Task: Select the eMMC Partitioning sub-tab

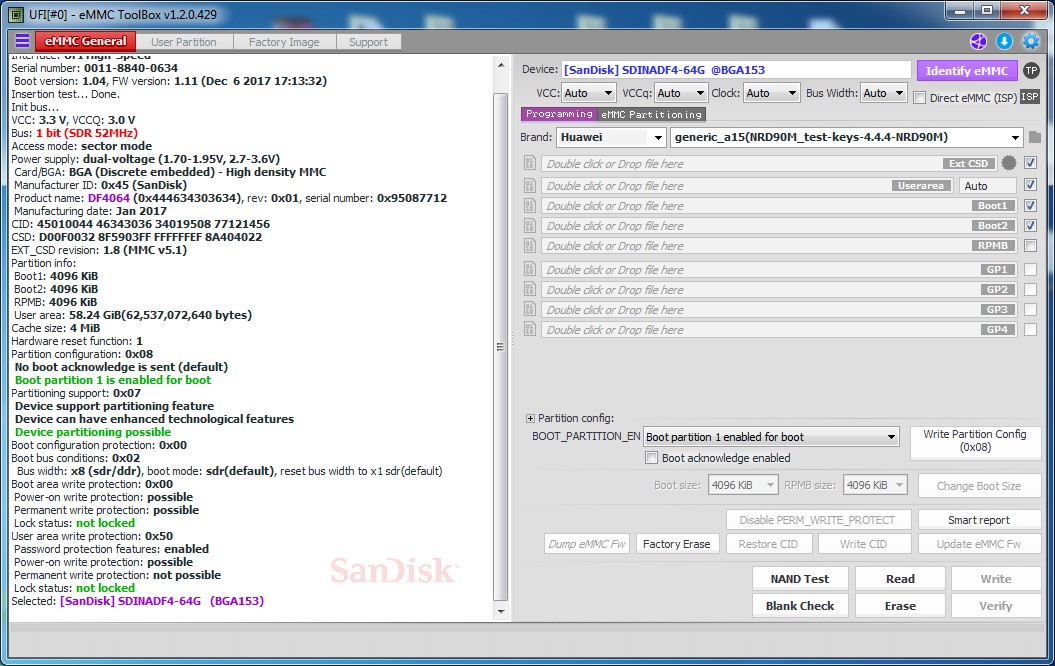Action: (x=651, y=114)
